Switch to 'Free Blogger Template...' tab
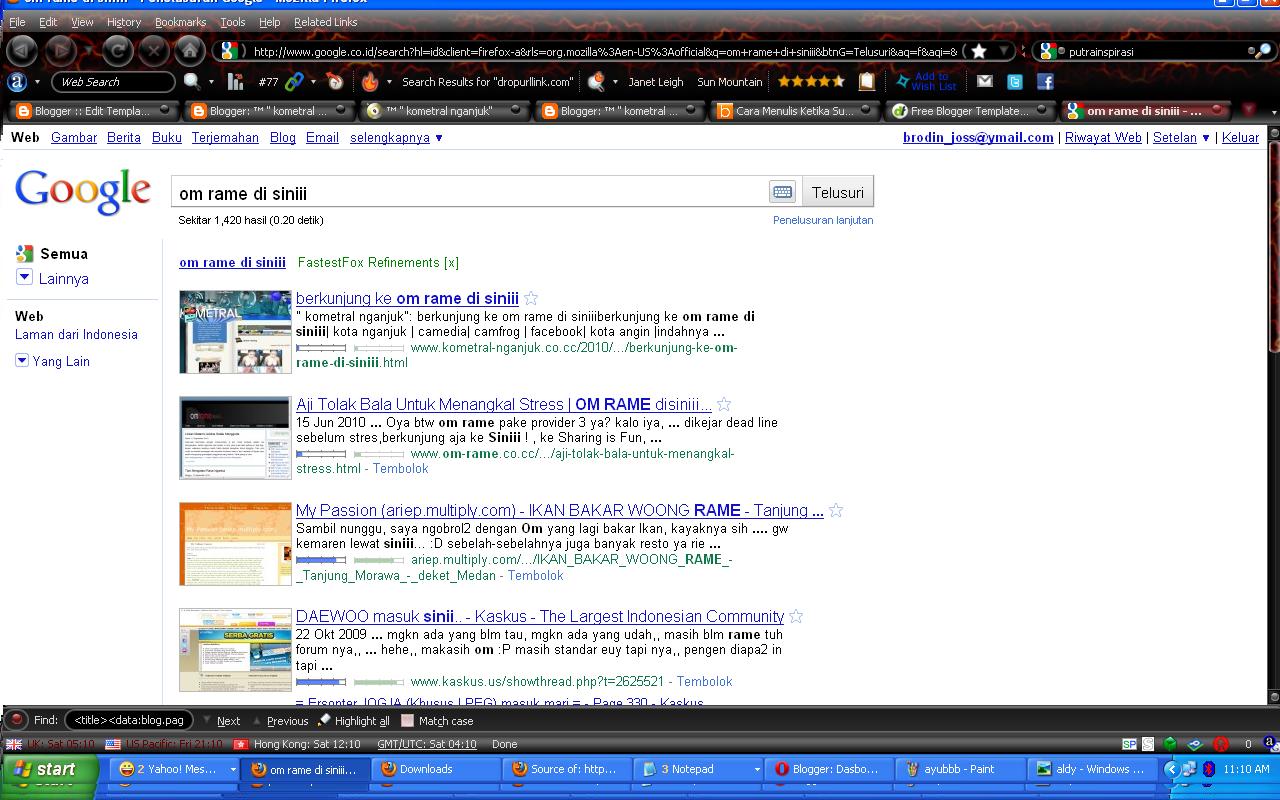 [968, 111]
